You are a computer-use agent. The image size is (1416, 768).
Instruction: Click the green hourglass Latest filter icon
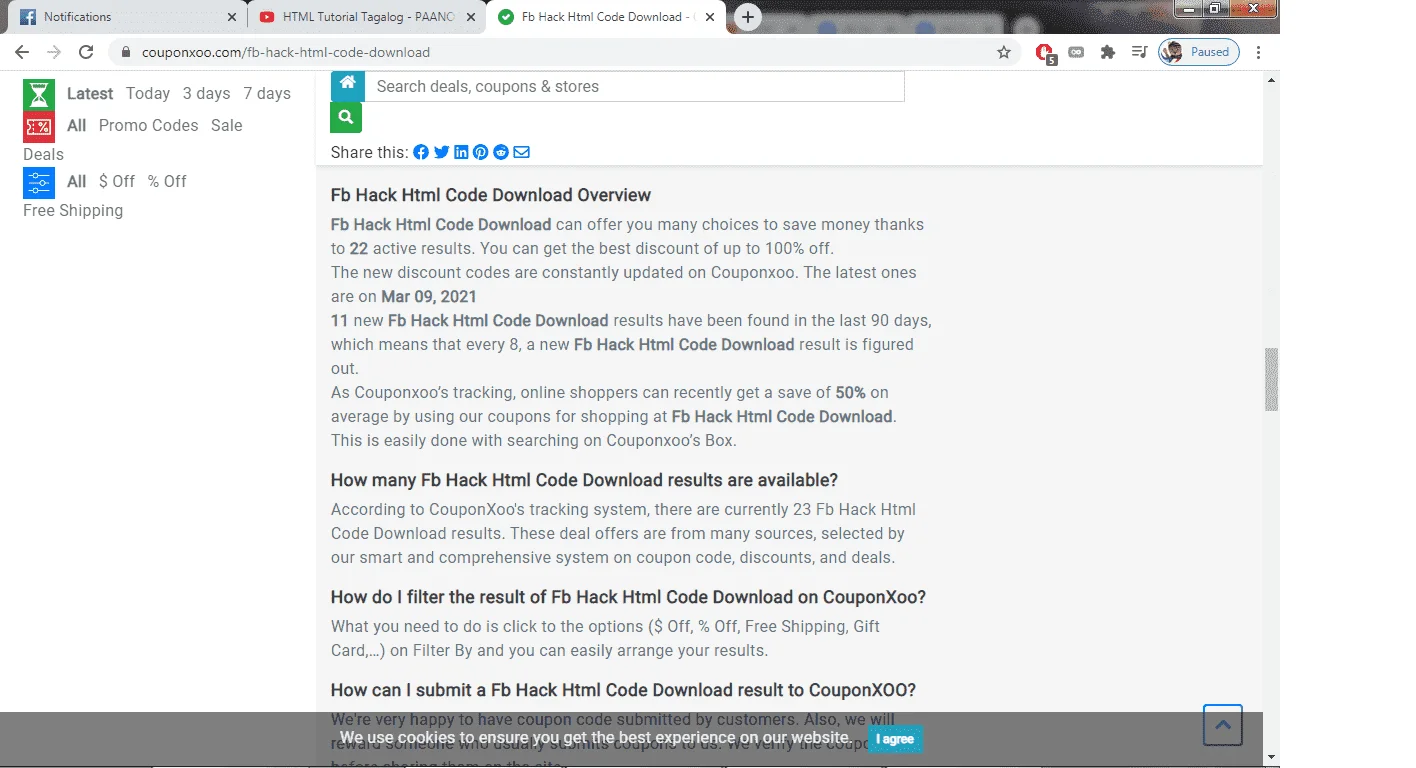click(39, 94)
